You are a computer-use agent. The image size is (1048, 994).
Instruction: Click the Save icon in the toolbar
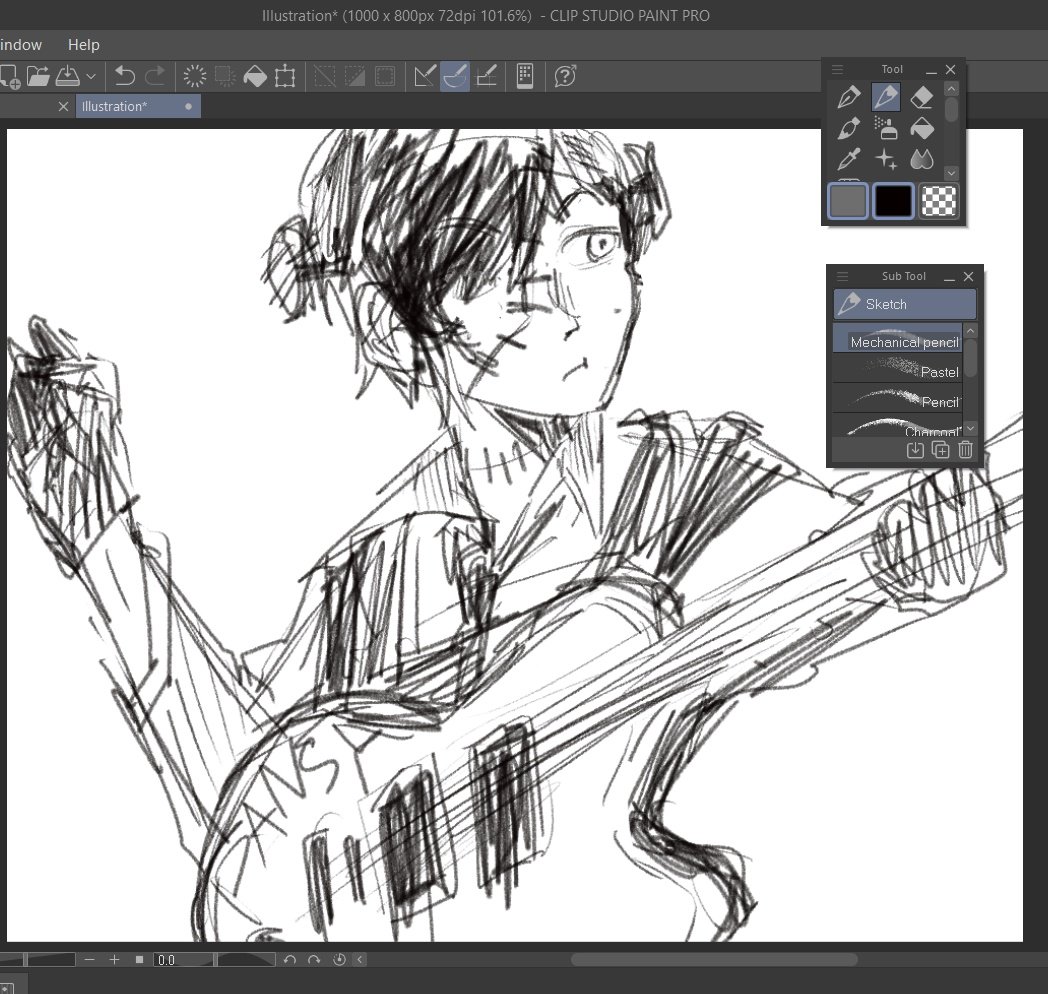click(68, 76)
